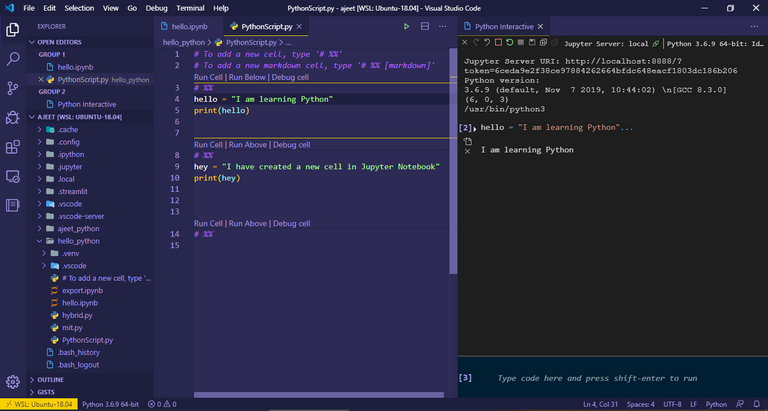Open the Manage gear icon
This screenshot has width=768, height=411.
(13, 381)
